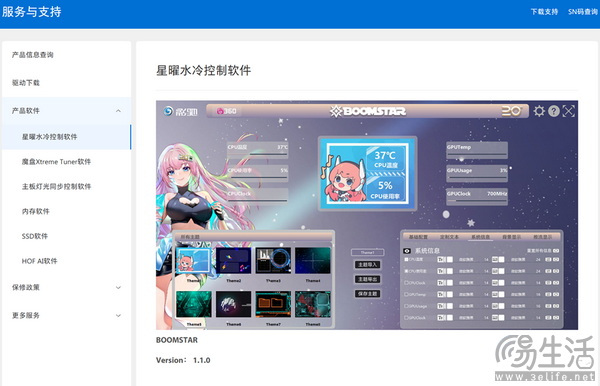Image resolution: width=600 pixels, height=386 pixels.
Task: Open SSD软件 sidebar entry
Action: (x=35, y=236)
